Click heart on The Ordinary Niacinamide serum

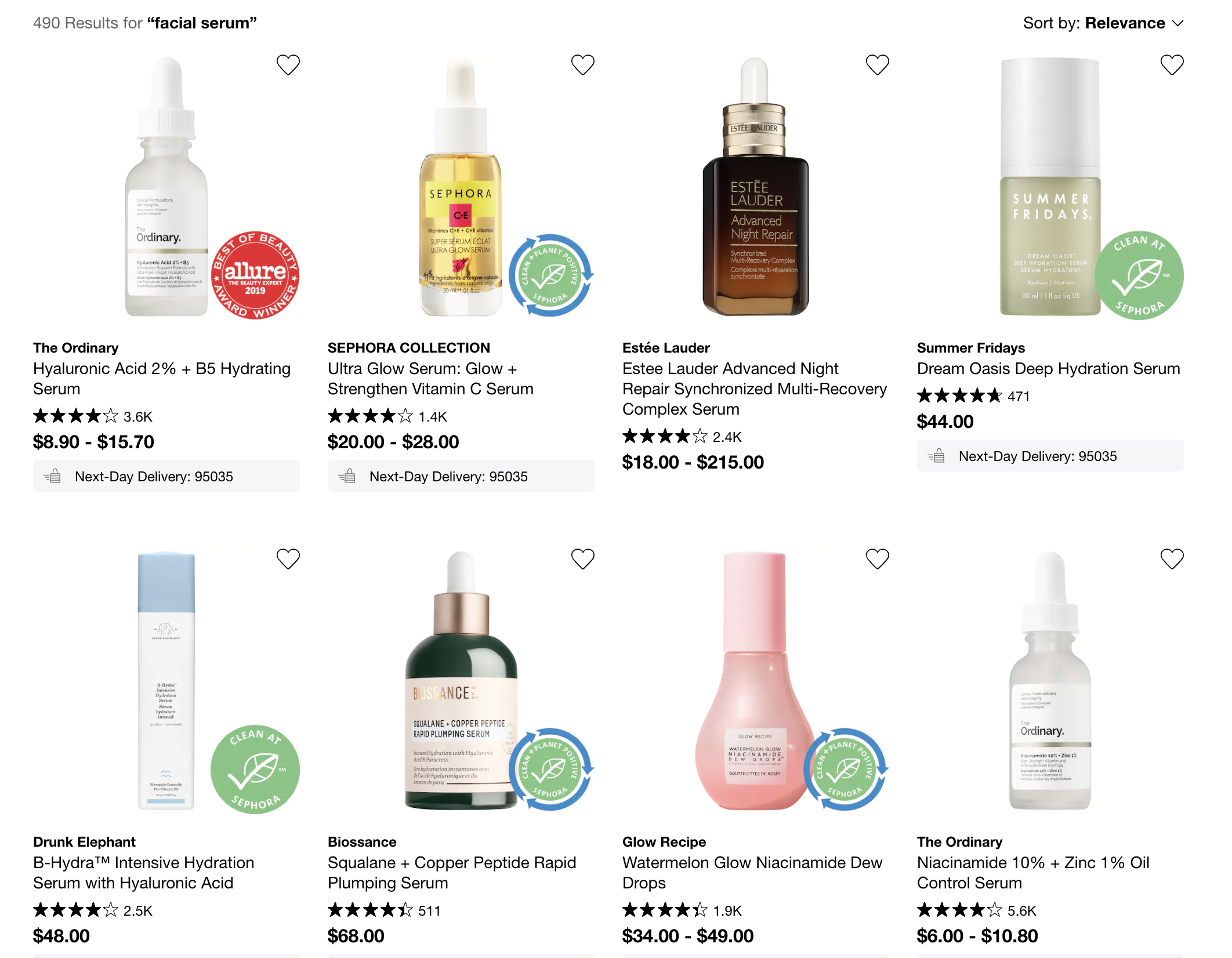tap(1172, 559)
